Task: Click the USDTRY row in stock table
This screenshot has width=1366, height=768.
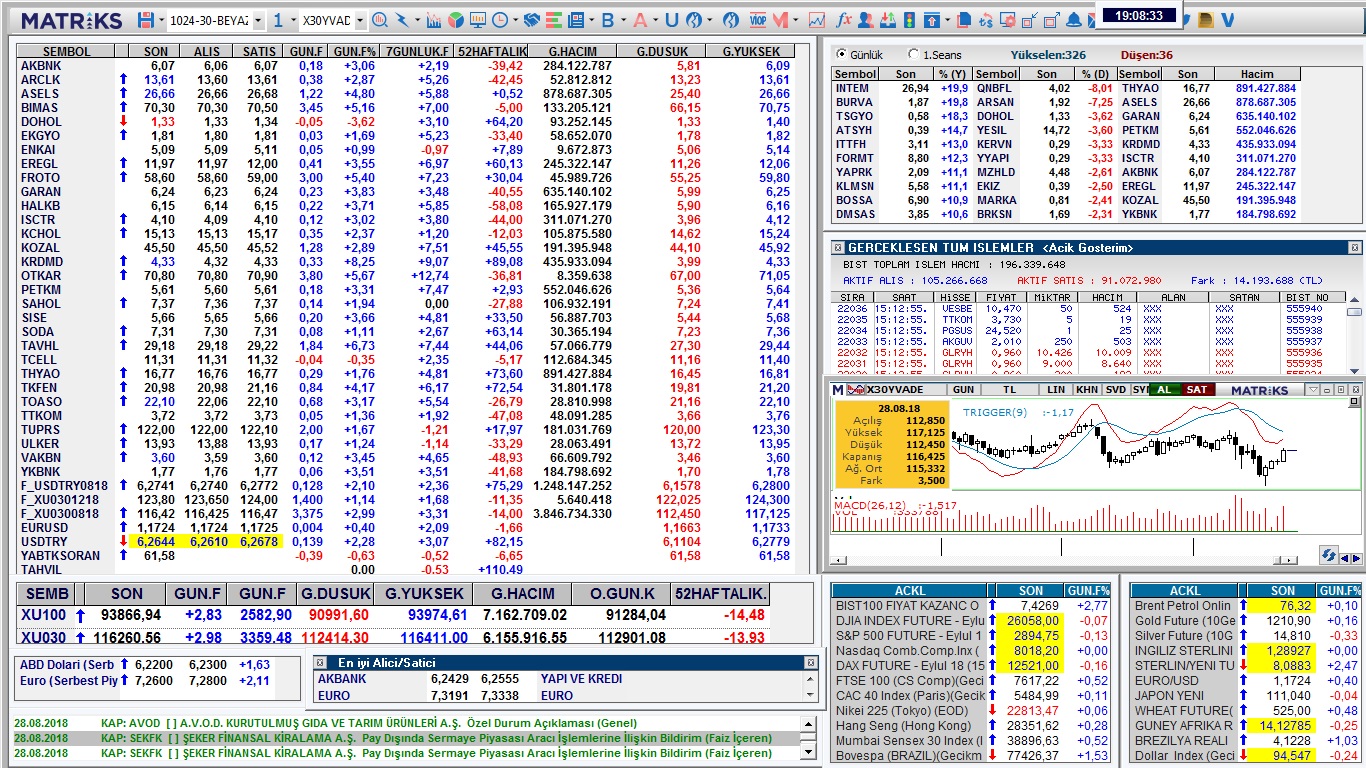Action: tap(405, 542)
